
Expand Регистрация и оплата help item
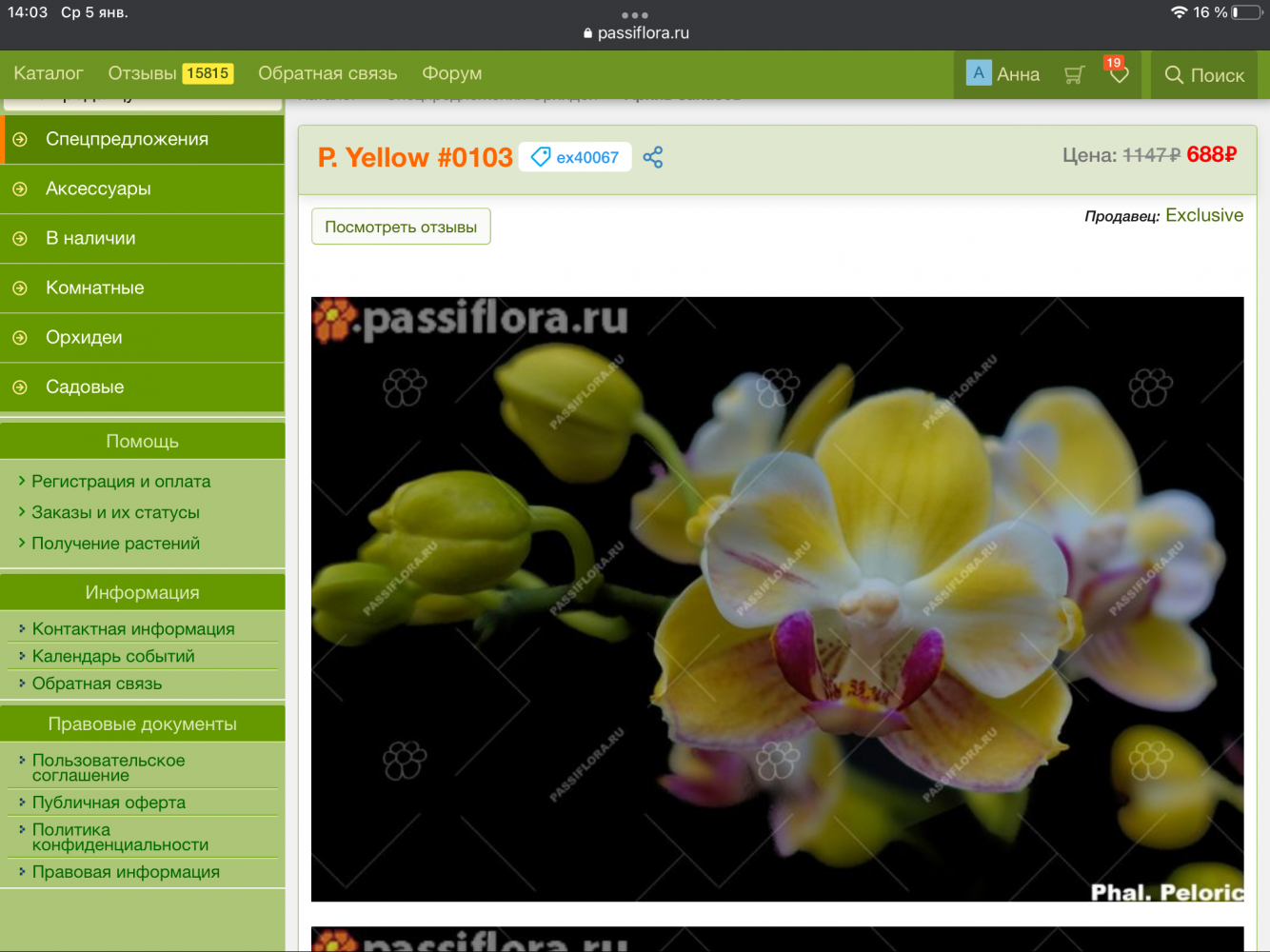pyautogui.click(x=121, y=482)
